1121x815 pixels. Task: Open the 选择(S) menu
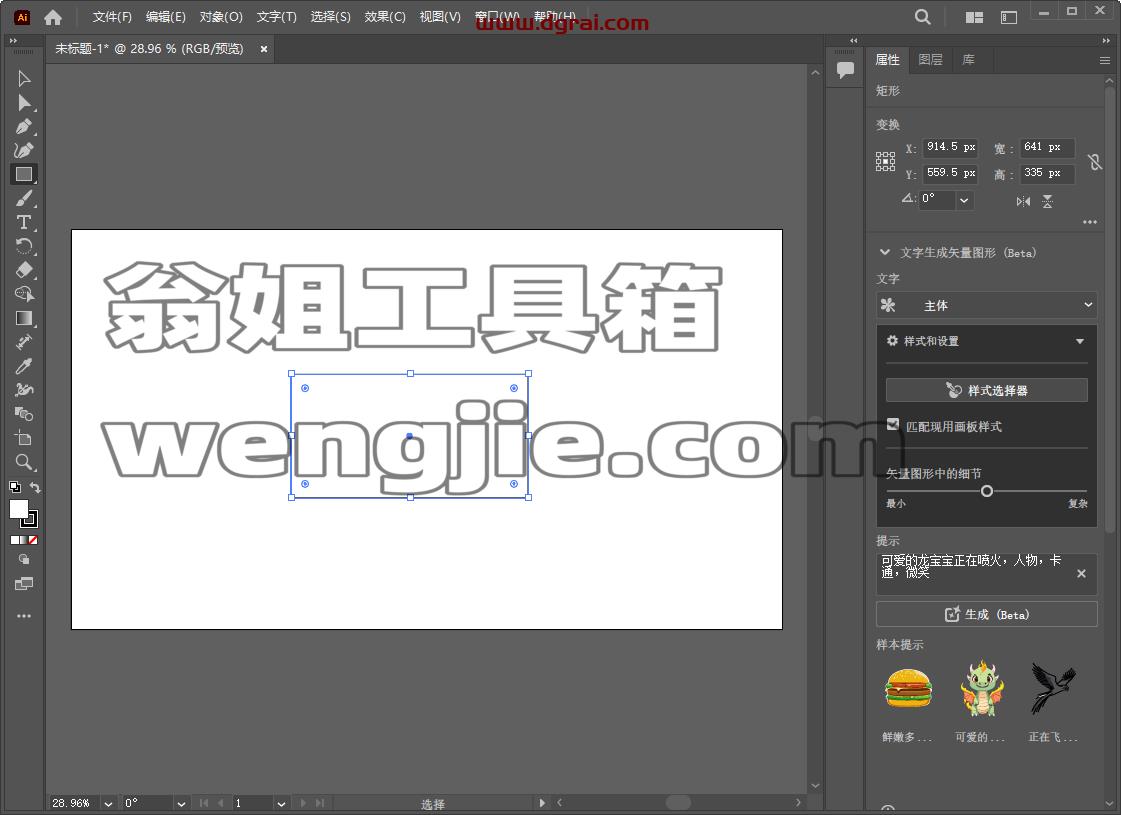pyautogui.click(x=330, y=16)
